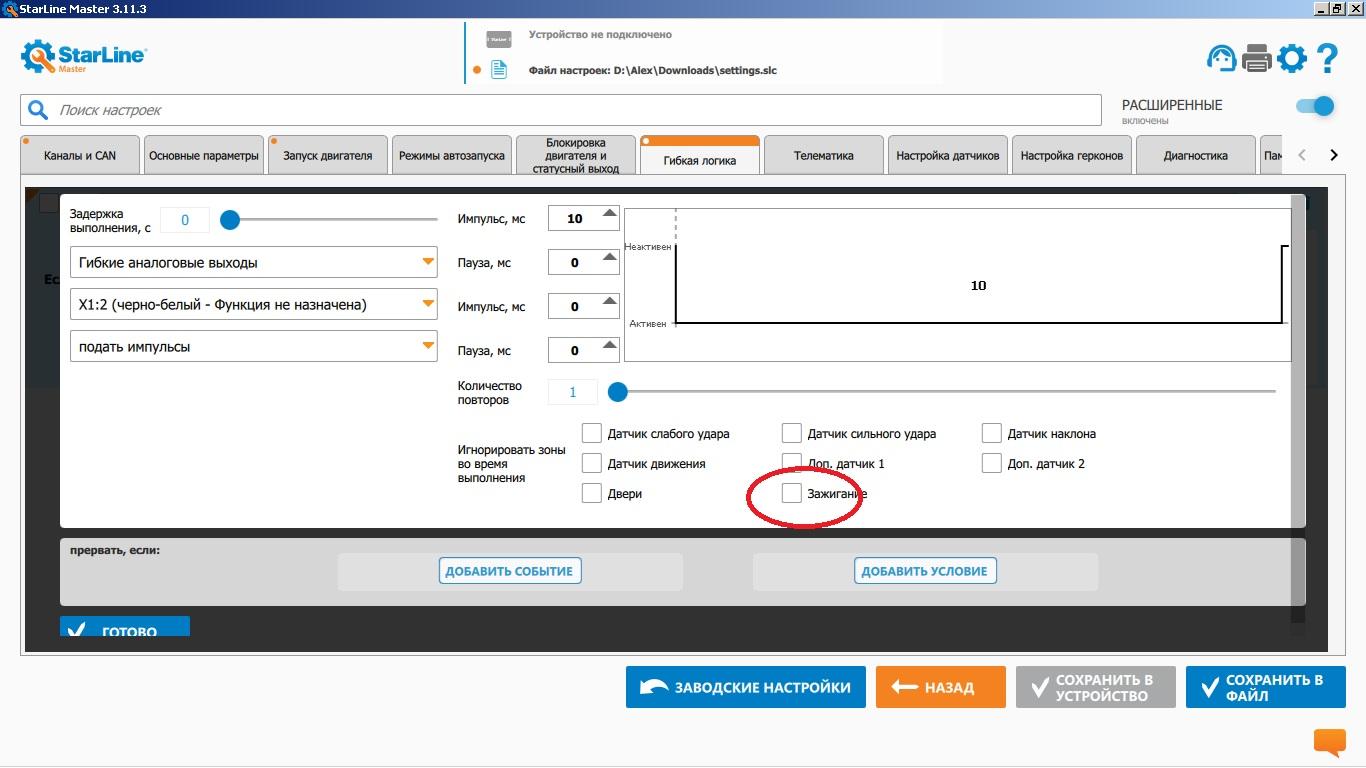Viewport: 1366px width, 768px height.
Task: Check the Зажигание checkbox
Action: [x=791, y=493]
